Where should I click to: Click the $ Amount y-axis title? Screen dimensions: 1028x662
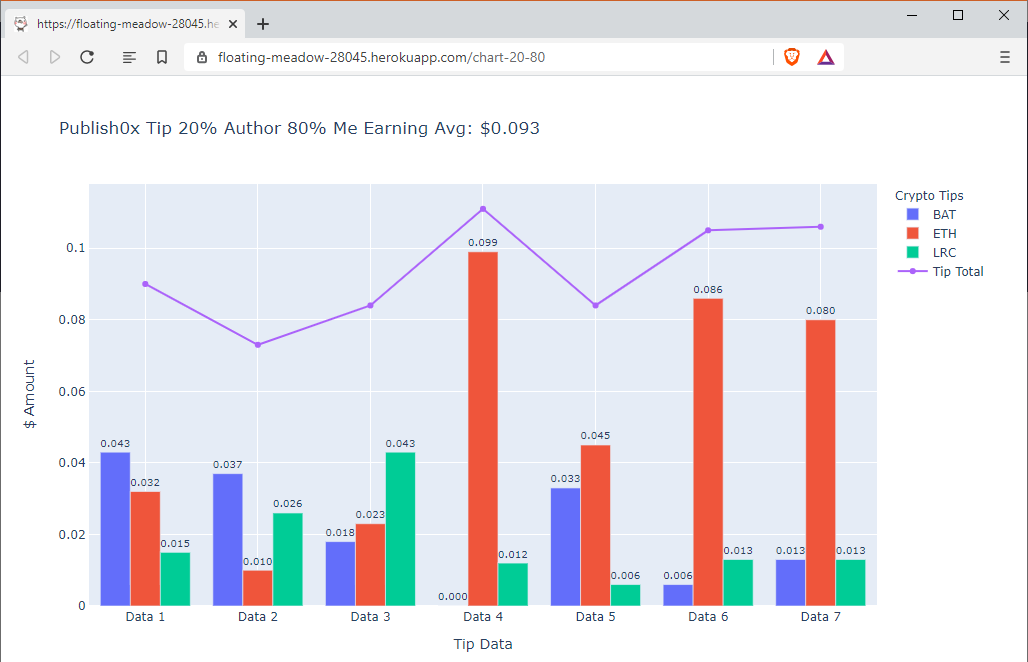click(30, 394)
